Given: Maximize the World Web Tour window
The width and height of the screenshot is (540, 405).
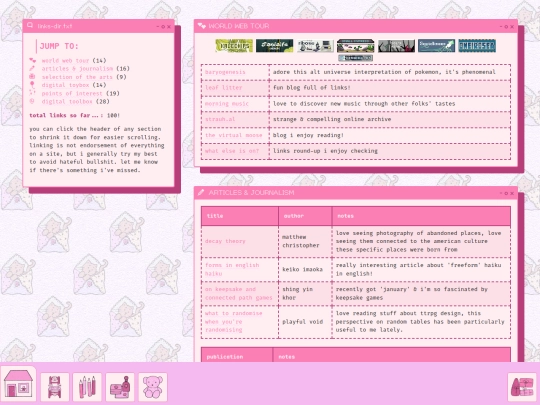Looking at the screenshot, I should coord(507,27).
